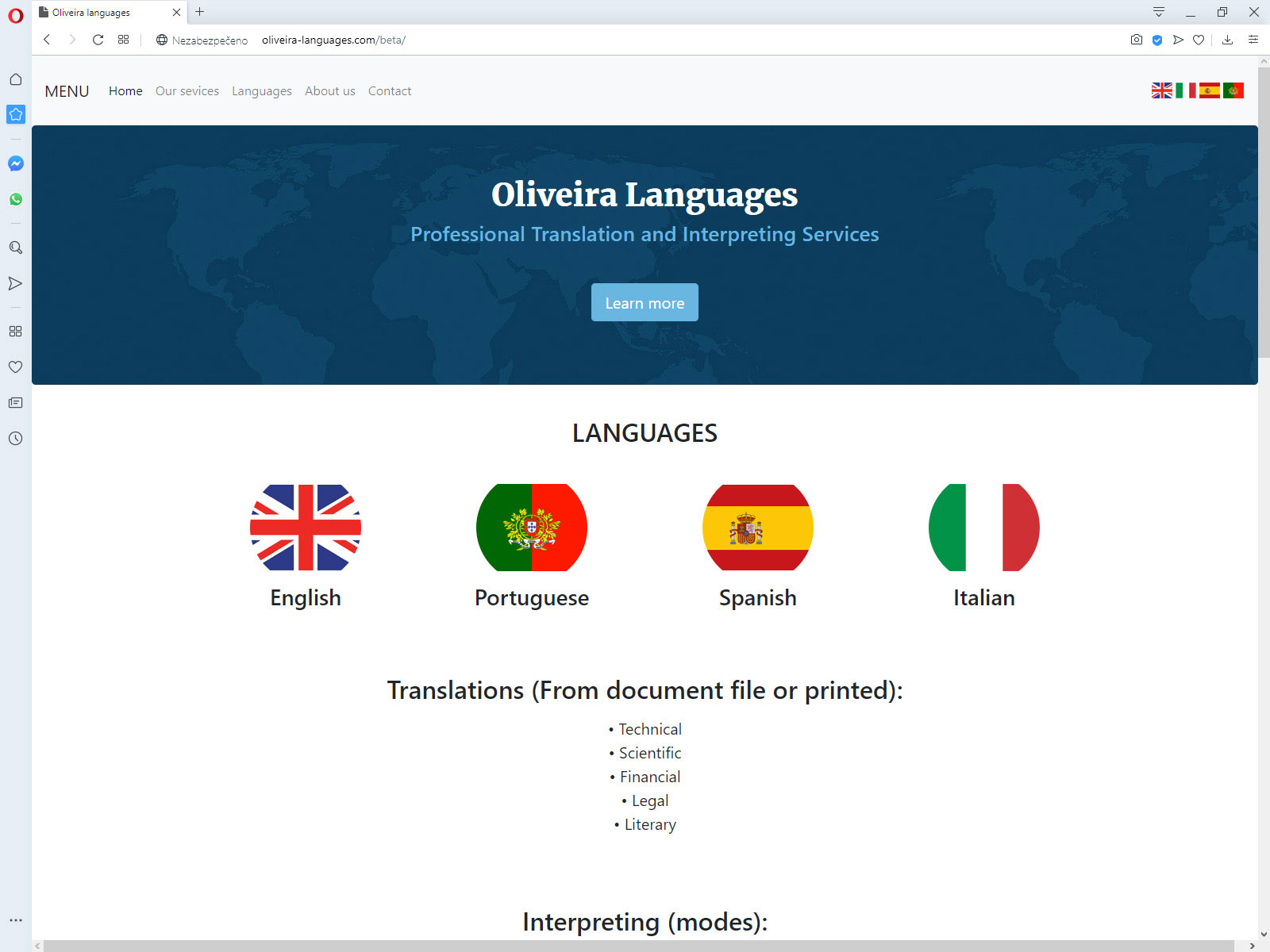Click the Interpreting (modes) heading
This screenshot has height=952, width=1270.
[x=645, y=922]
